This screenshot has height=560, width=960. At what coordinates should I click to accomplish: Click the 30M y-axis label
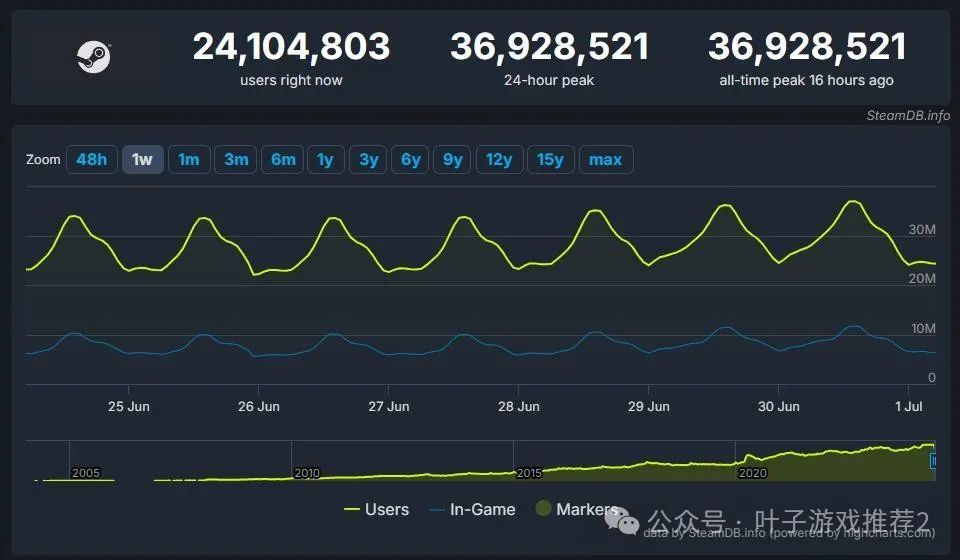pos(922,230)
